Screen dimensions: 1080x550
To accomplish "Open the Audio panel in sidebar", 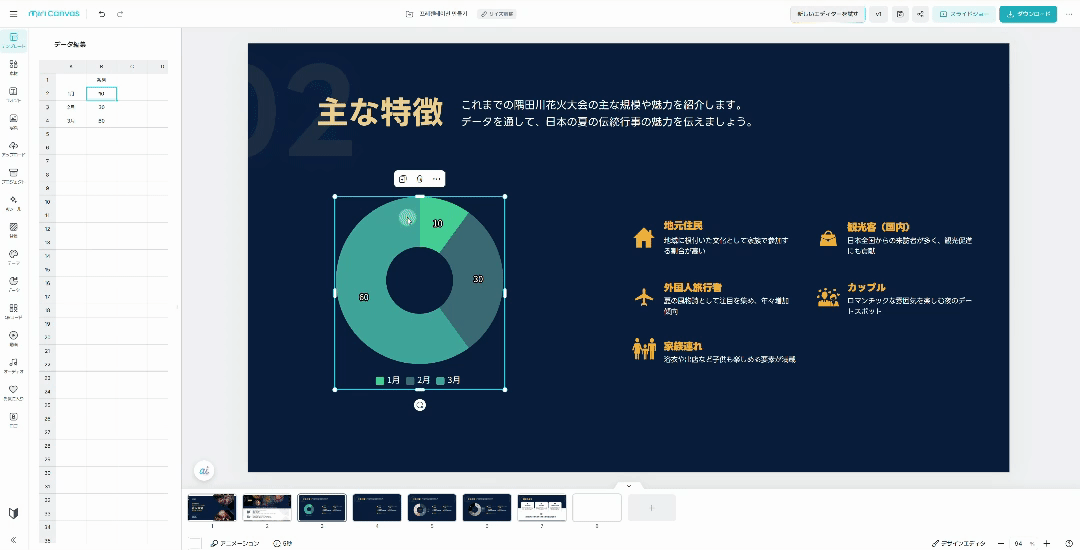I will 13,366.
